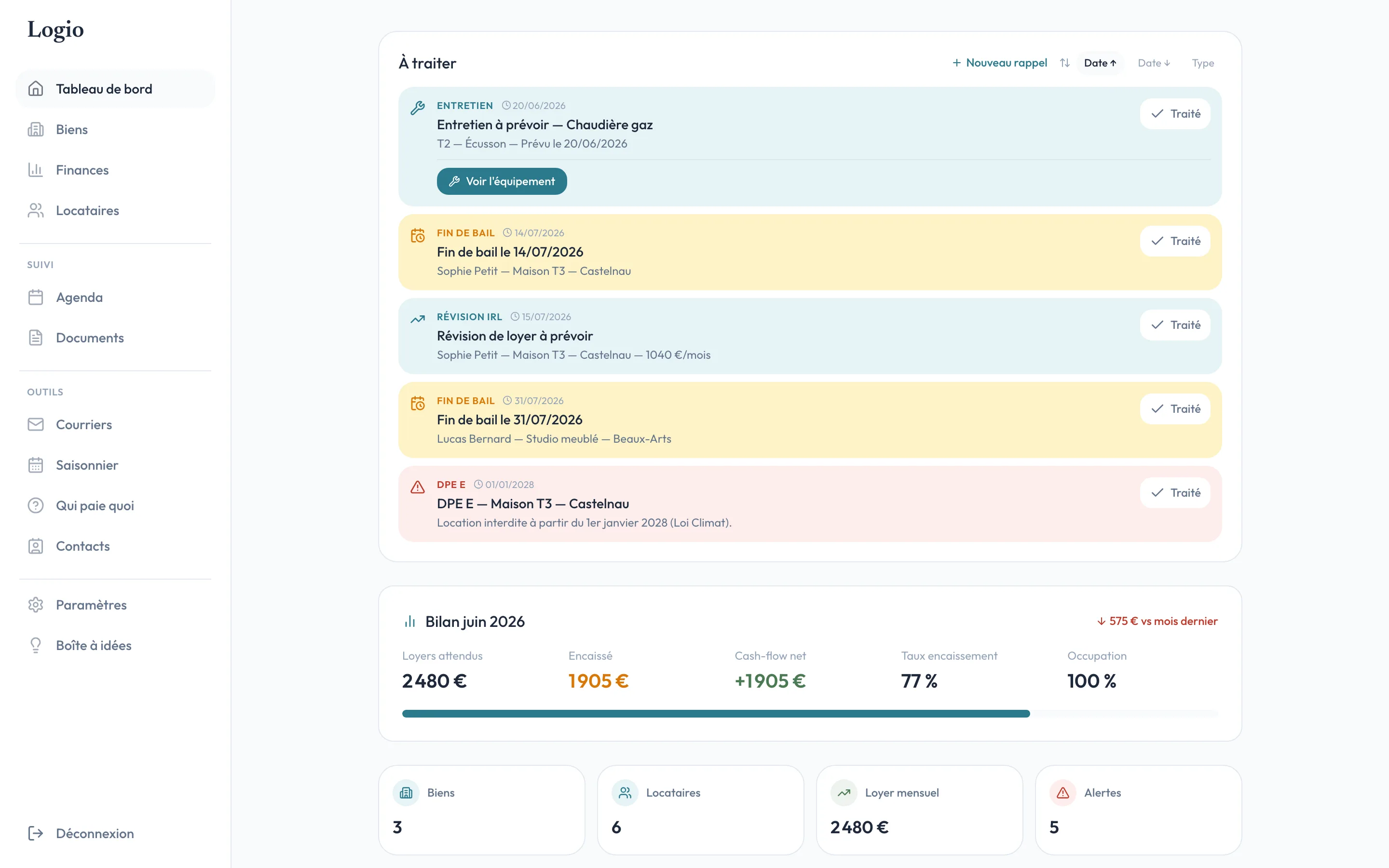Click calendar-clock icon of 31/07/2026 Fin de bail
1389x868 pixels.
pyautogui.click(x=418, y=403)
